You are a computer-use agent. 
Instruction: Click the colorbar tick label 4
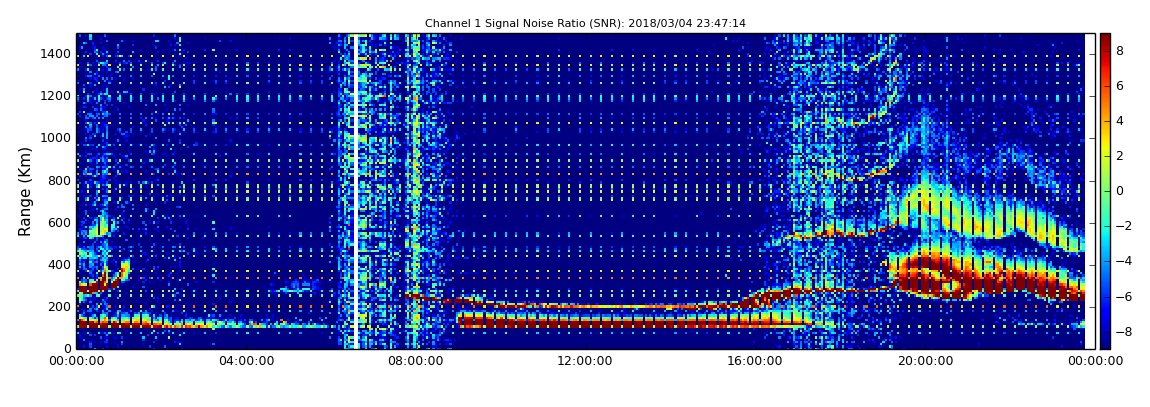pyautogui.click(x=1120, y=121)
